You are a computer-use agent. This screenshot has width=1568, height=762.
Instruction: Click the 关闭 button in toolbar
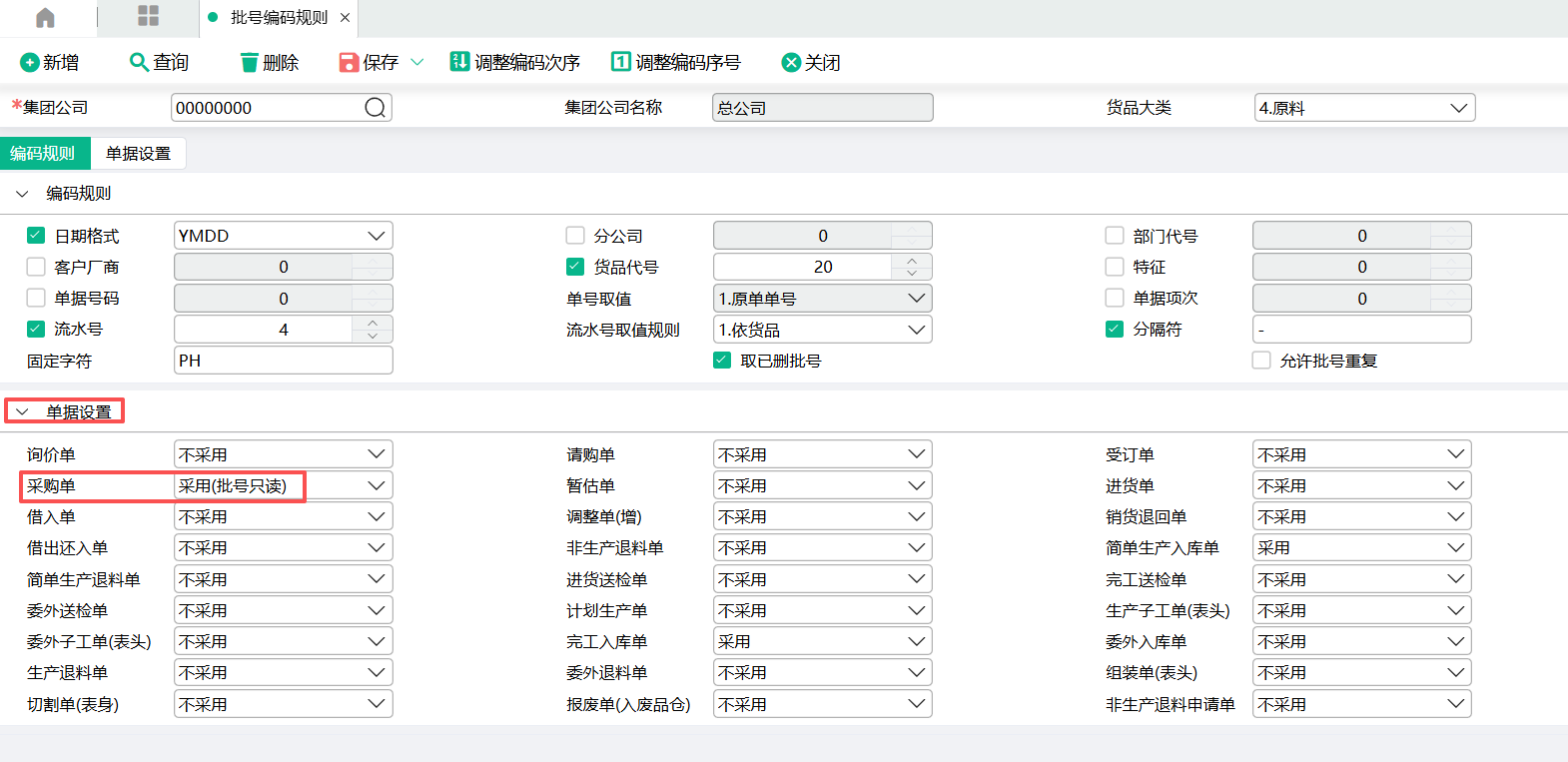click(x=810, y=63)
